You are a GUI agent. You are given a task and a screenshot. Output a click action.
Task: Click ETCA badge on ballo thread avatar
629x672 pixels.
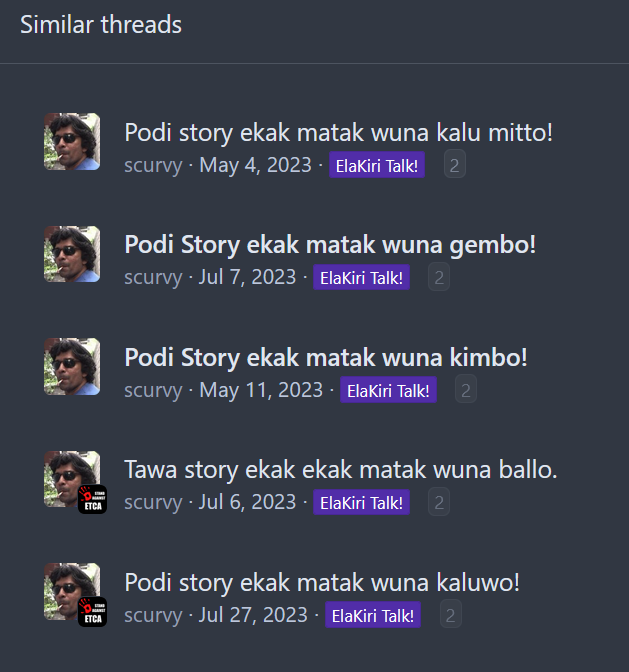93,499
